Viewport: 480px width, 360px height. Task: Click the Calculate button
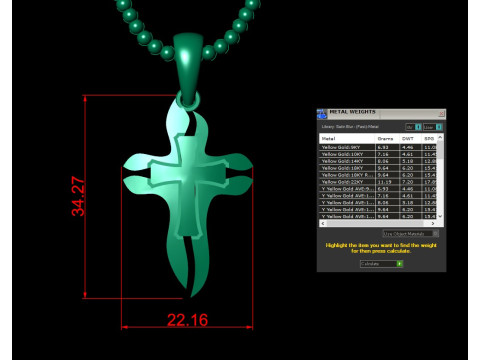pyautogui.click(x=381, y=264)
